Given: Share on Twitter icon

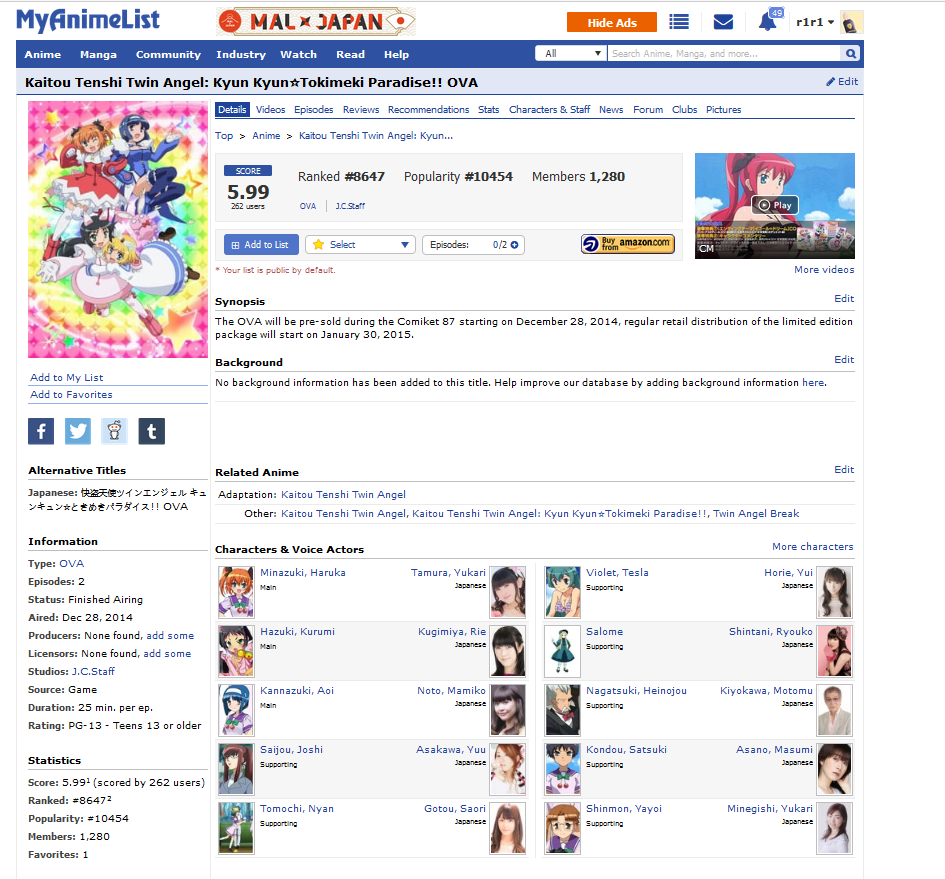Looking at the screenshot, I should (78, 431).
